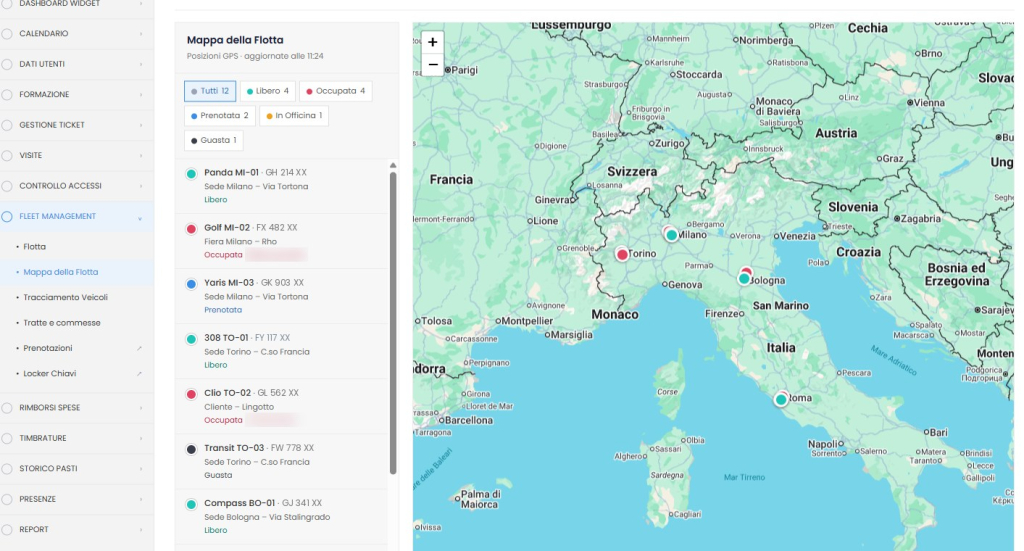Expand the Report menu chevron
This screenshot has width=1024, height=551.
click(x=140, y=529)
